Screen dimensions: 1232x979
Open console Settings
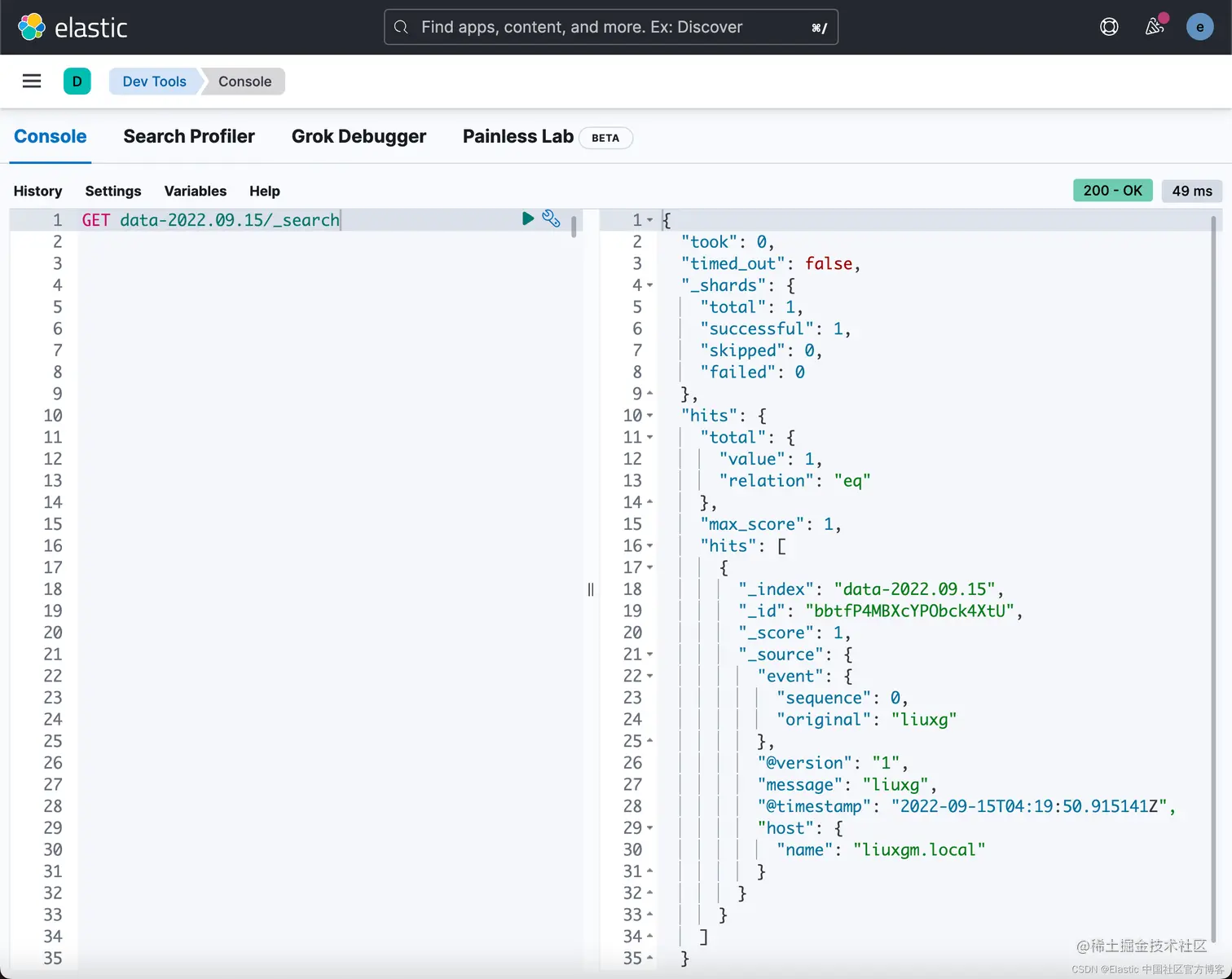click(x=113, y=191)
